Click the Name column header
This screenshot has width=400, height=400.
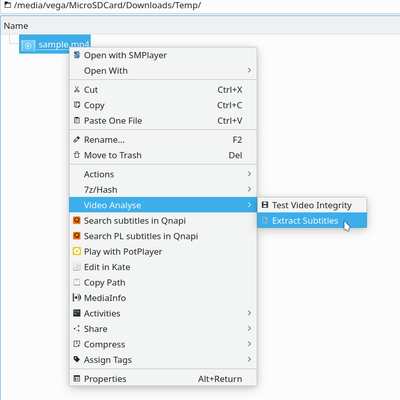click(200, 26)
